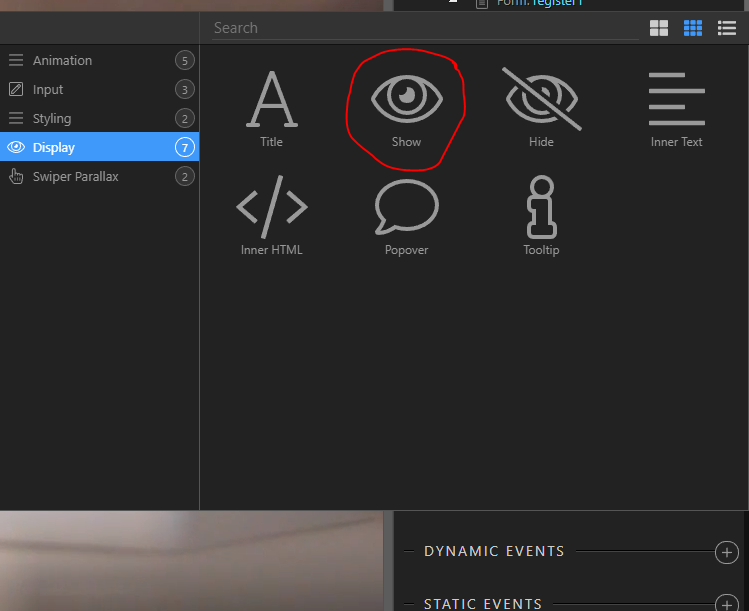Open the Swiper Parallax category
Viewport: 749px width, 611px height.
pos(99,176)
